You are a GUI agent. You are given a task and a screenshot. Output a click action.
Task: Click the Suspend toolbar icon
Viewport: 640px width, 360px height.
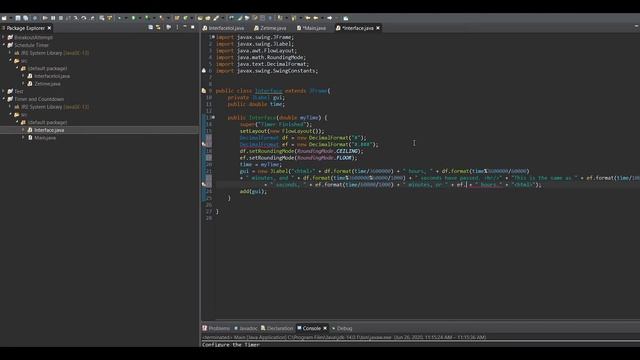pyautogui.click(x=53, y=18)
